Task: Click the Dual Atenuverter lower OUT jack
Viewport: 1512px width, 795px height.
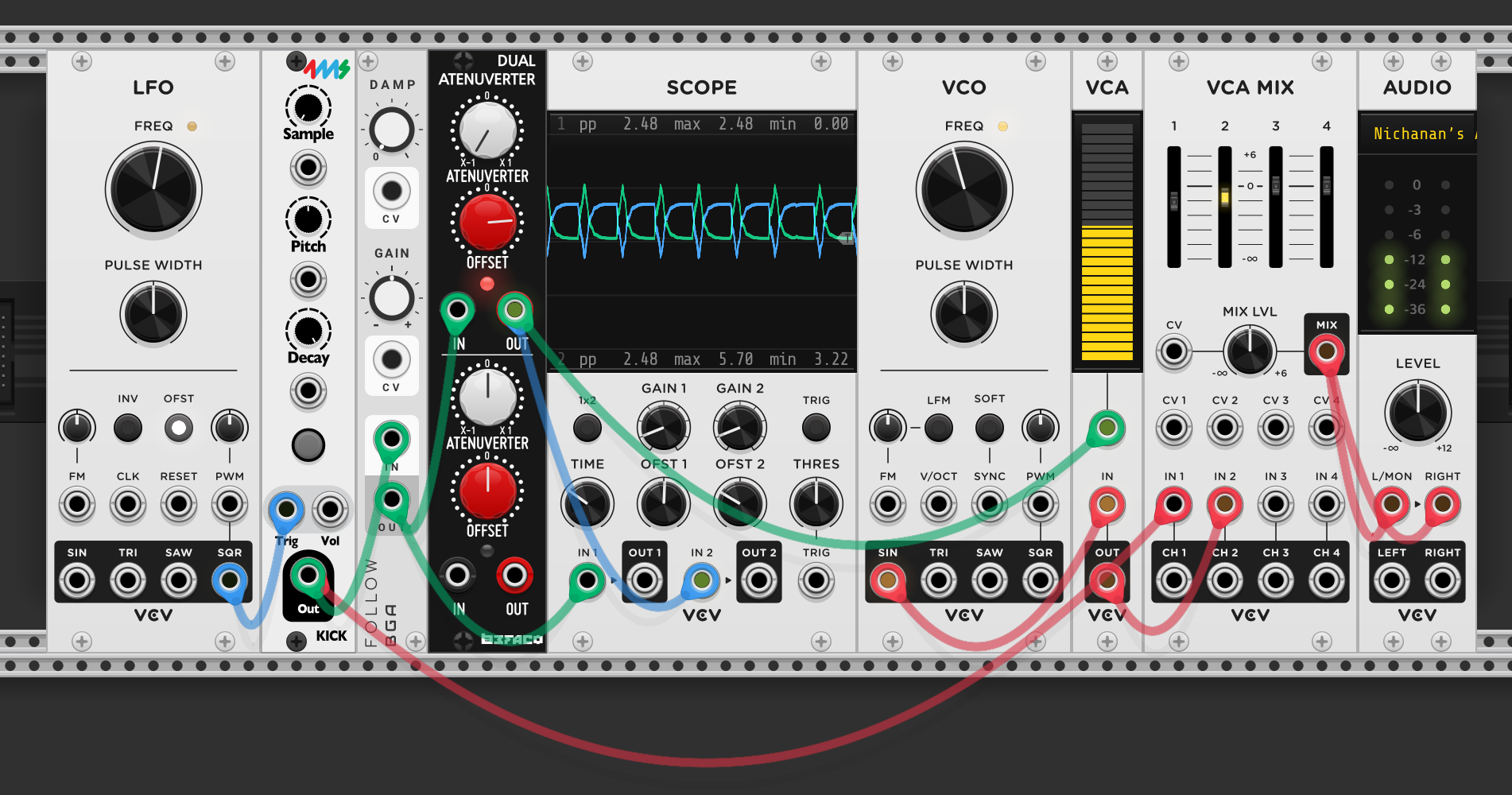Action: coord(514,575)
